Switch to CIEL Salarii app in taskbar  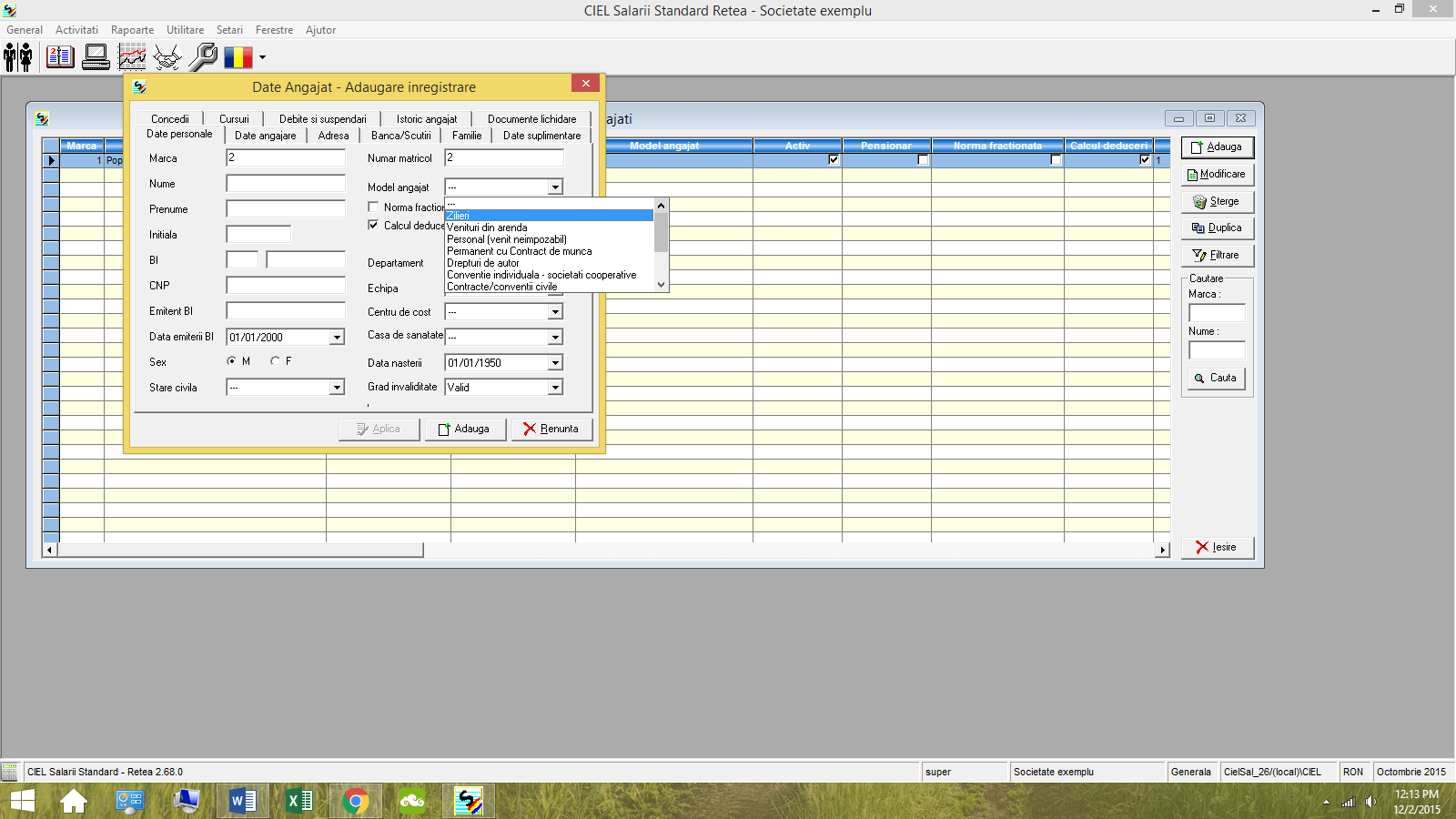point(469,801)
